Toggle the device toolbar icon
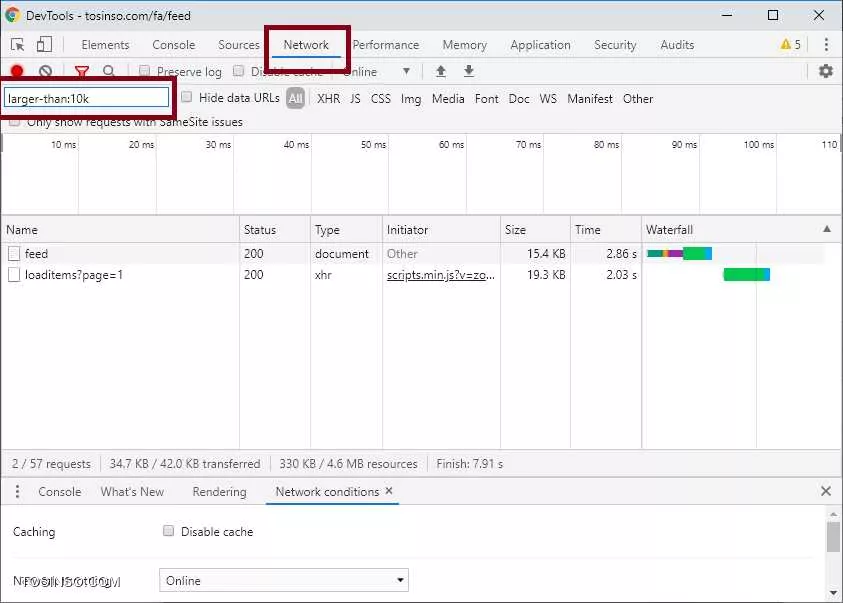This screenshot has height=603, width=843. [44, 45]
